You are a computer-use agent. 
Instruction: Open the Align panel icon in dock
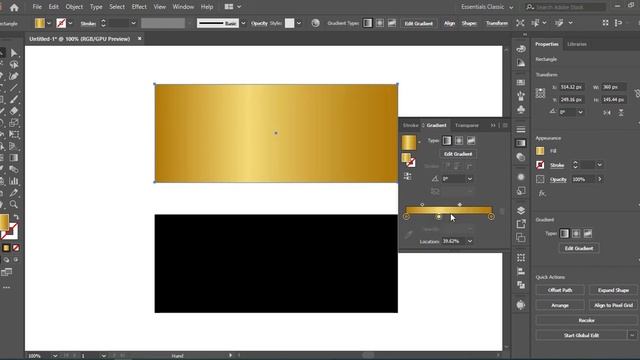521,271
